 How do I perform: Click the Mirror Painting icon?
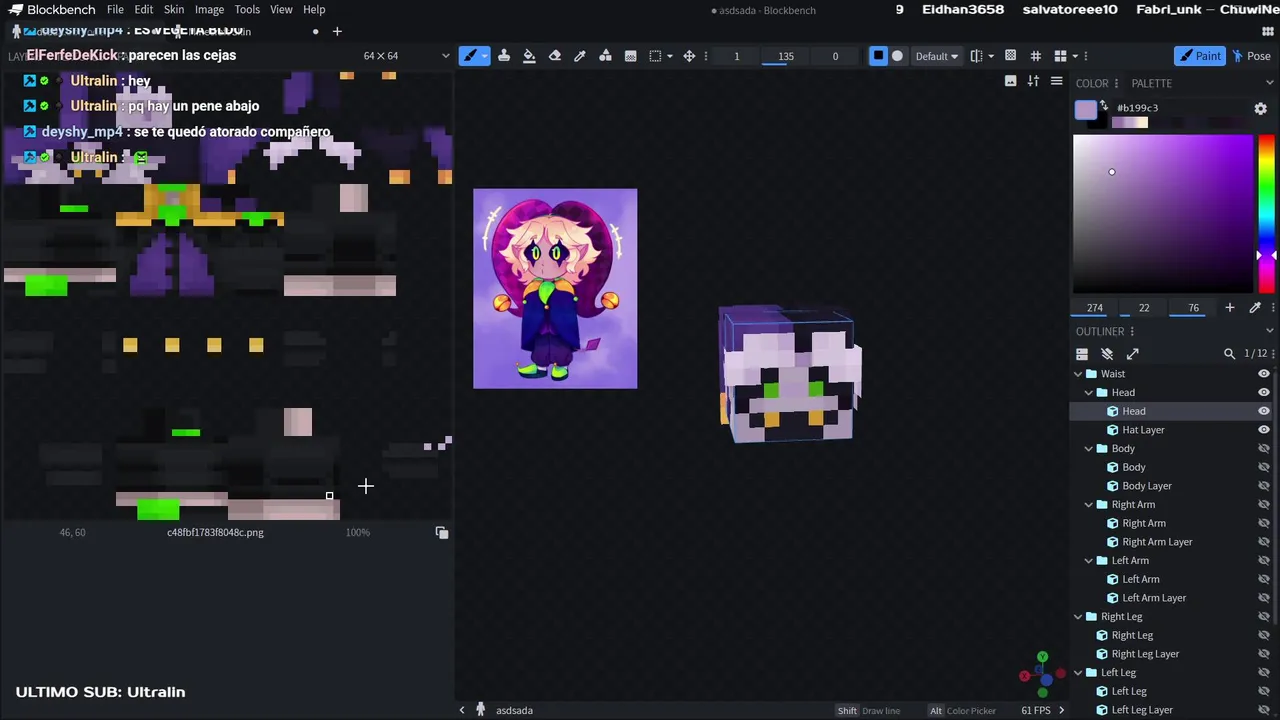(977, 56)
